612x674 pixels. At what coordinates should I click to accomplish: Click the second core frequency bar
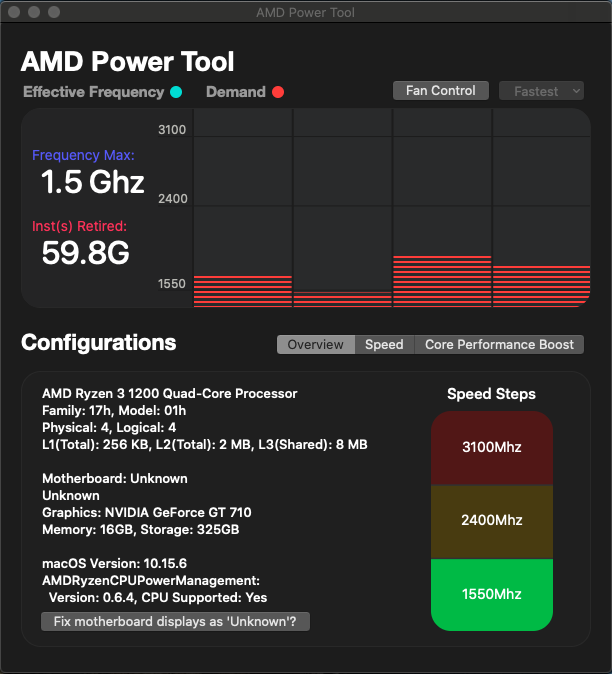click(343, 298)
